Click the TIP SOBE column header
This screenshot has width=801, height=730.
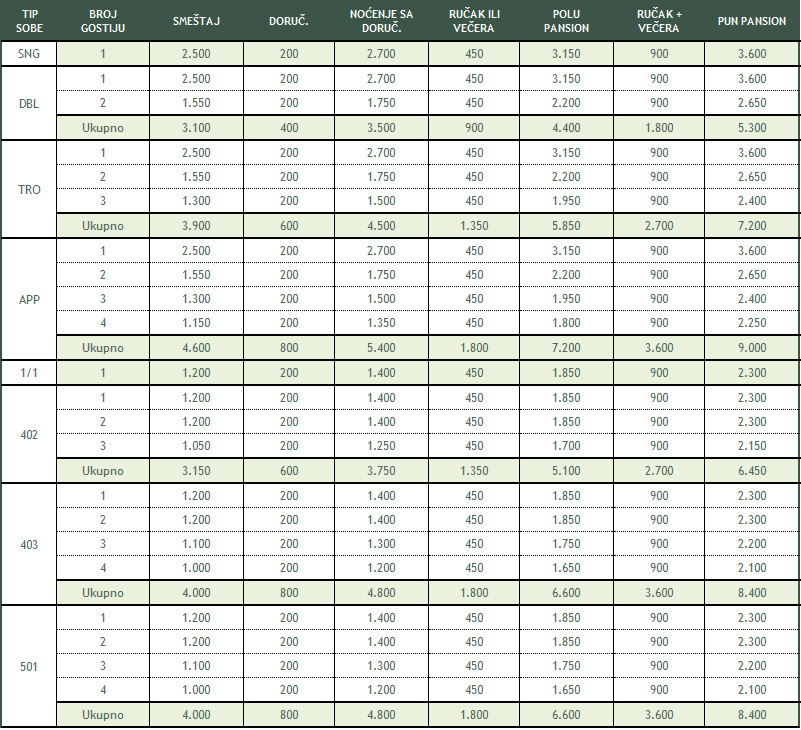[x=29, y=21]
